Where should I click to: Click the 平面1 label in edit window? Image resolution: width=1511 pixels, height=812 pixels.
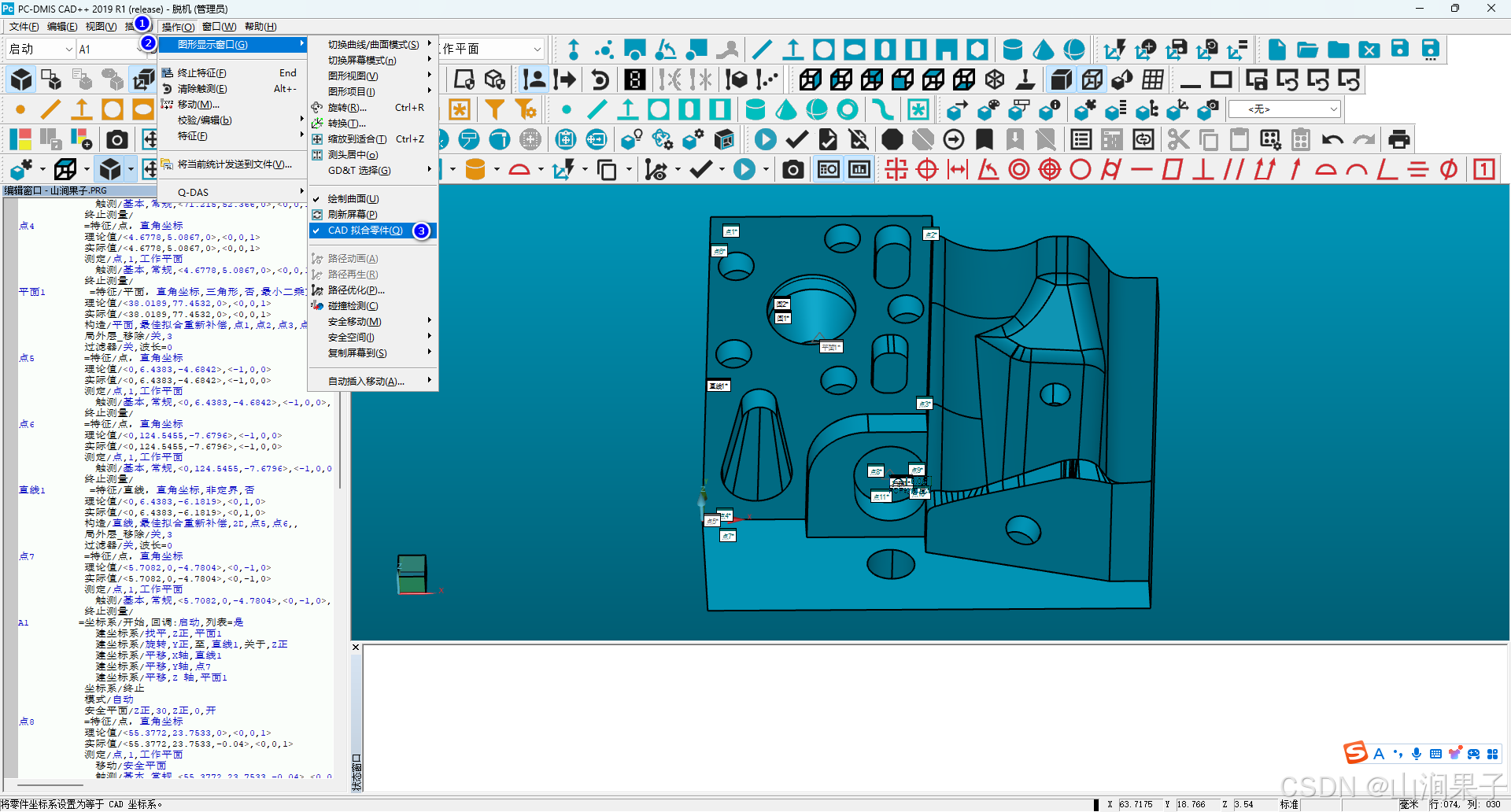click(32, 292)
